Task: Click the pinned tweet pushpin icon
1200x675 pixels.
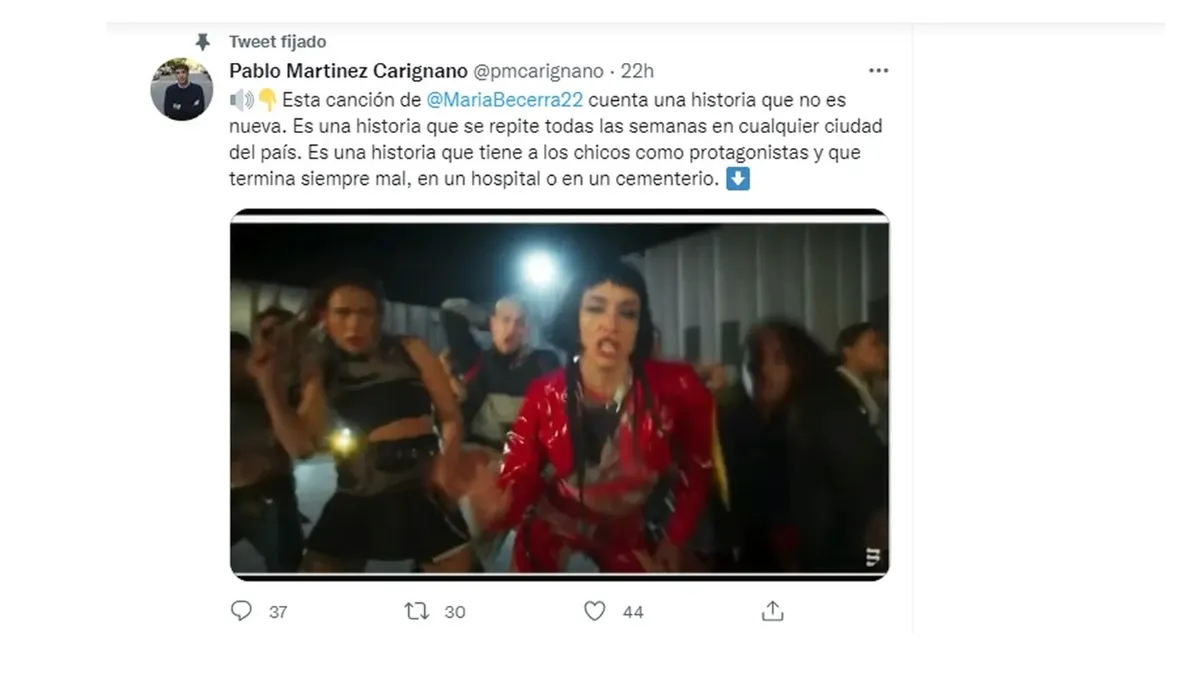Action: tap(203, 42)
